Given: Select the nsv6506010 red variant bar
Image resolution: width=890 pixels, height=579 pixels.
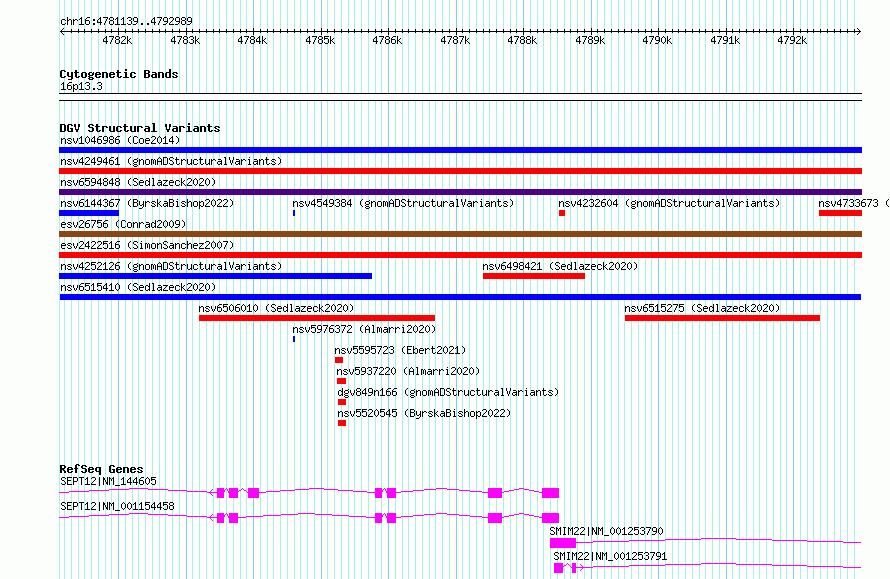Looking at the screenshot, I should pos(317,318).
